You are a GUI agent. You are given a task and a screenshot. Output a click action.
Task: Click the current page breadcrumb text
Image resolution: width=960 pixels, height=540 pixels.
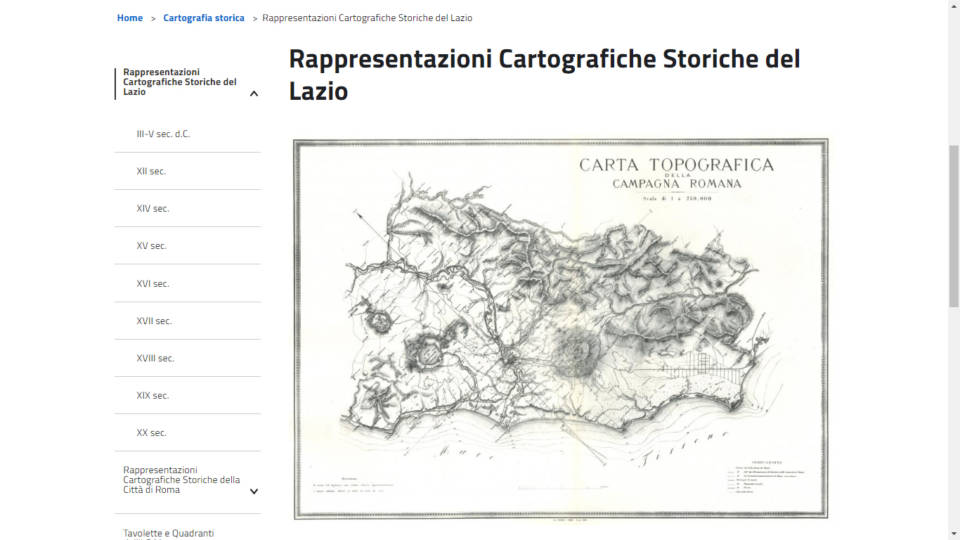[x=367, y=18]
